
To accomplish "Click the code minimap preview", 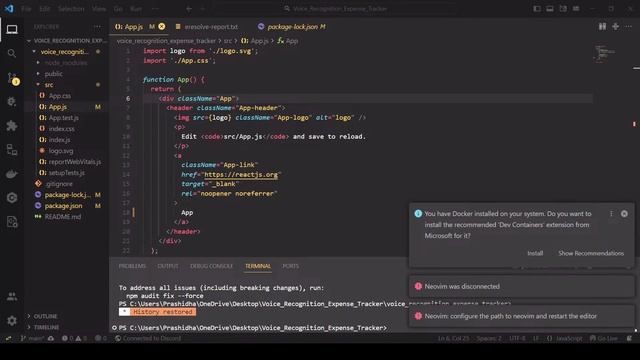I will pyautogui.click(x=605, y=54).
